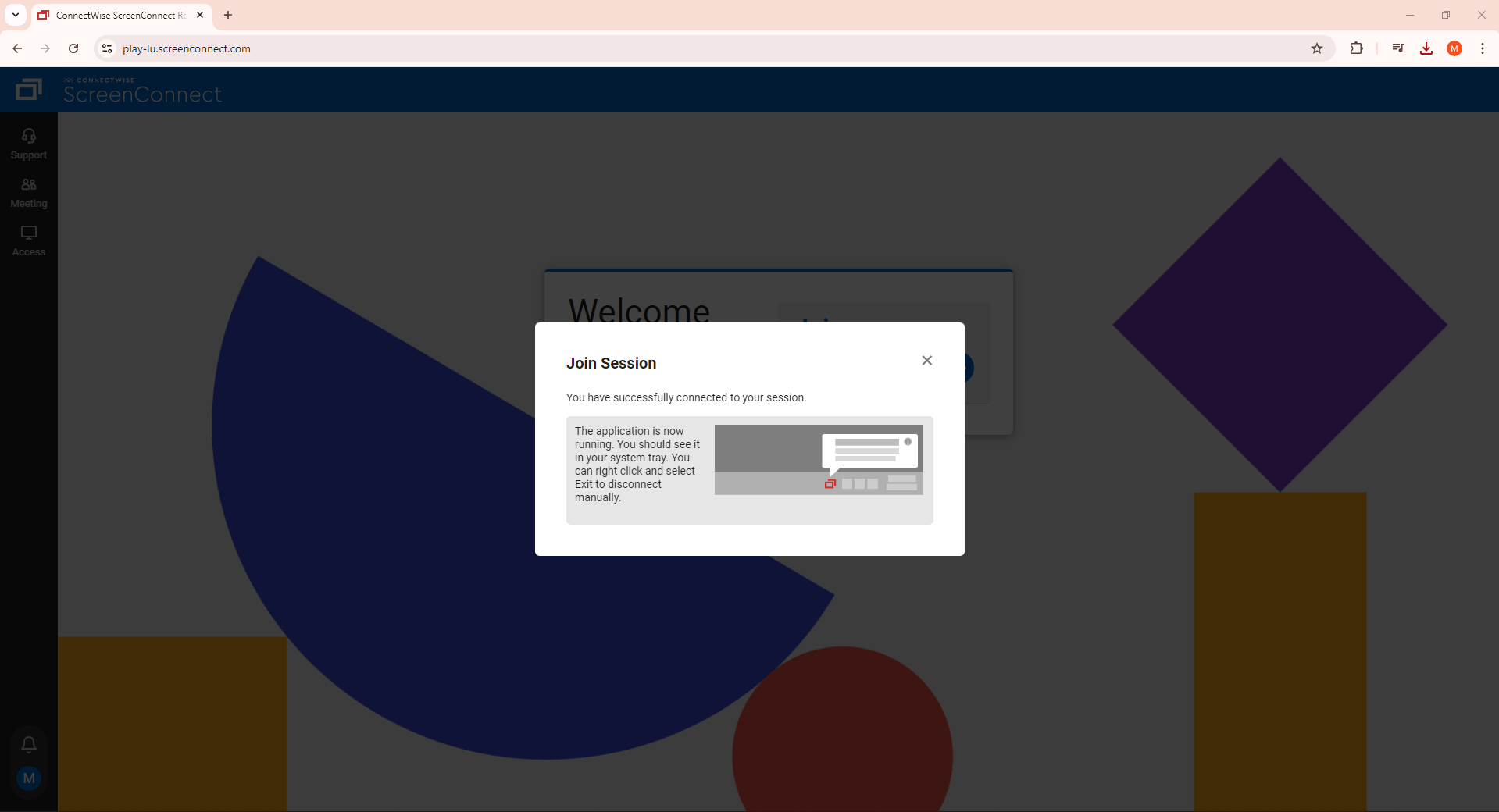The image size is (1499, 812).
Task: Minimize the Chrome window
Action: click(x=1410, y=15)
